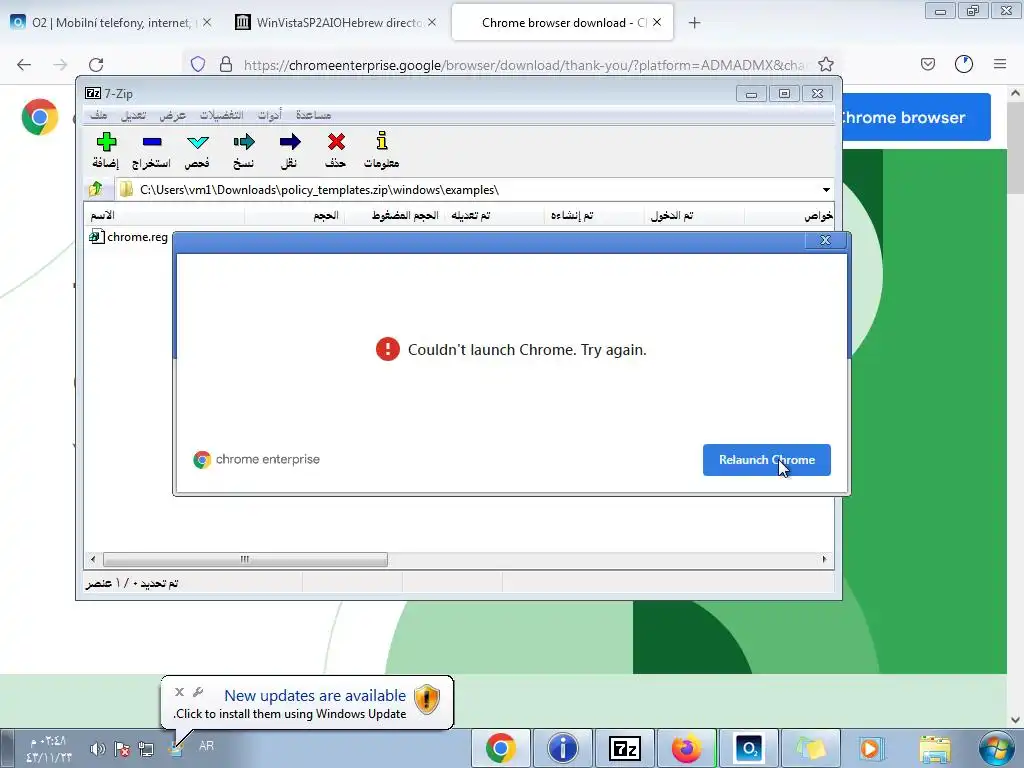The image size is (1024, 768).
Task: Open the Edit (تعديل) menu
Action: (x=134, y=115)
